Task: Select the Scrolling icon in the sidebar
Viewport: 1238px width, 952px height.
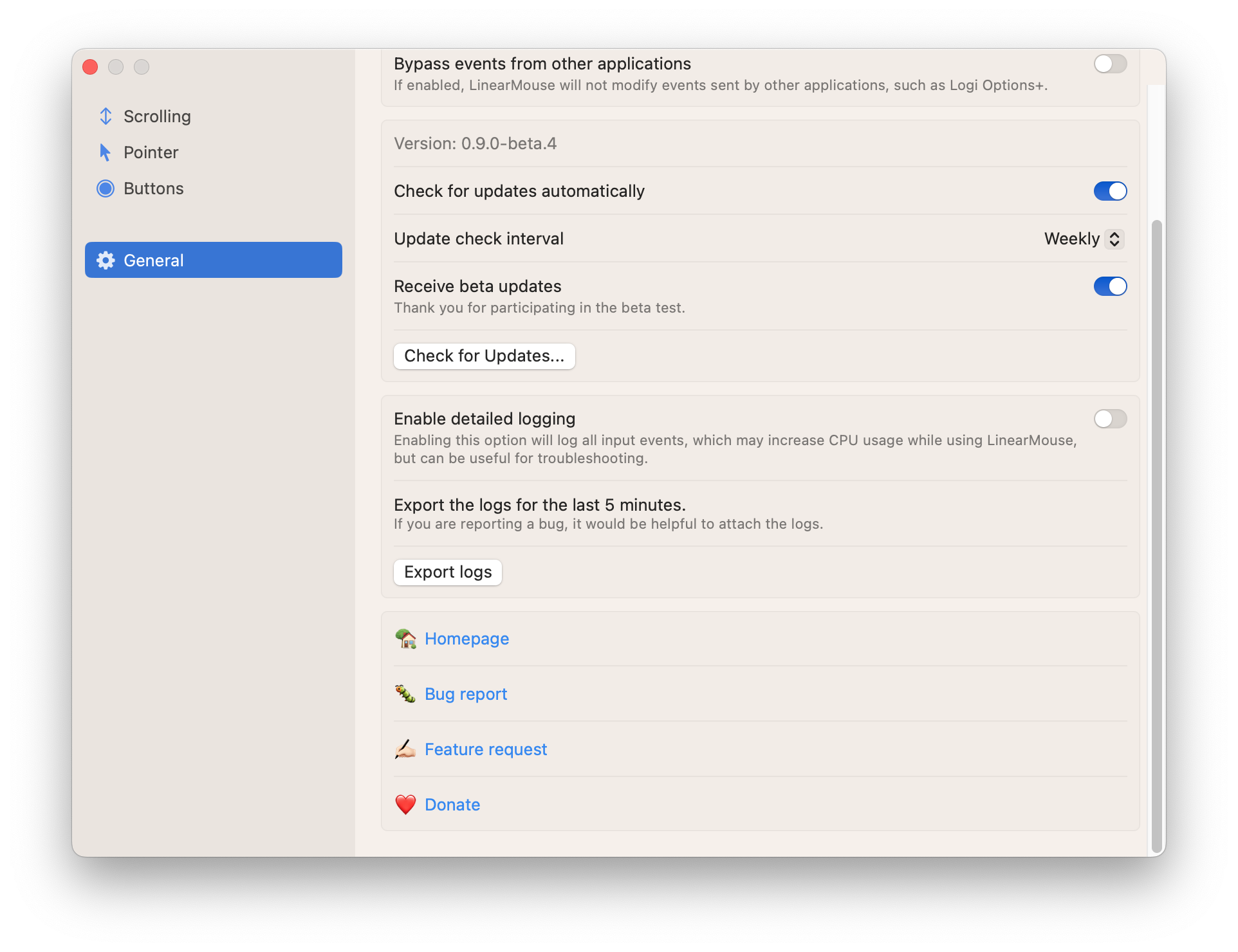Action: tap(106, 116)
